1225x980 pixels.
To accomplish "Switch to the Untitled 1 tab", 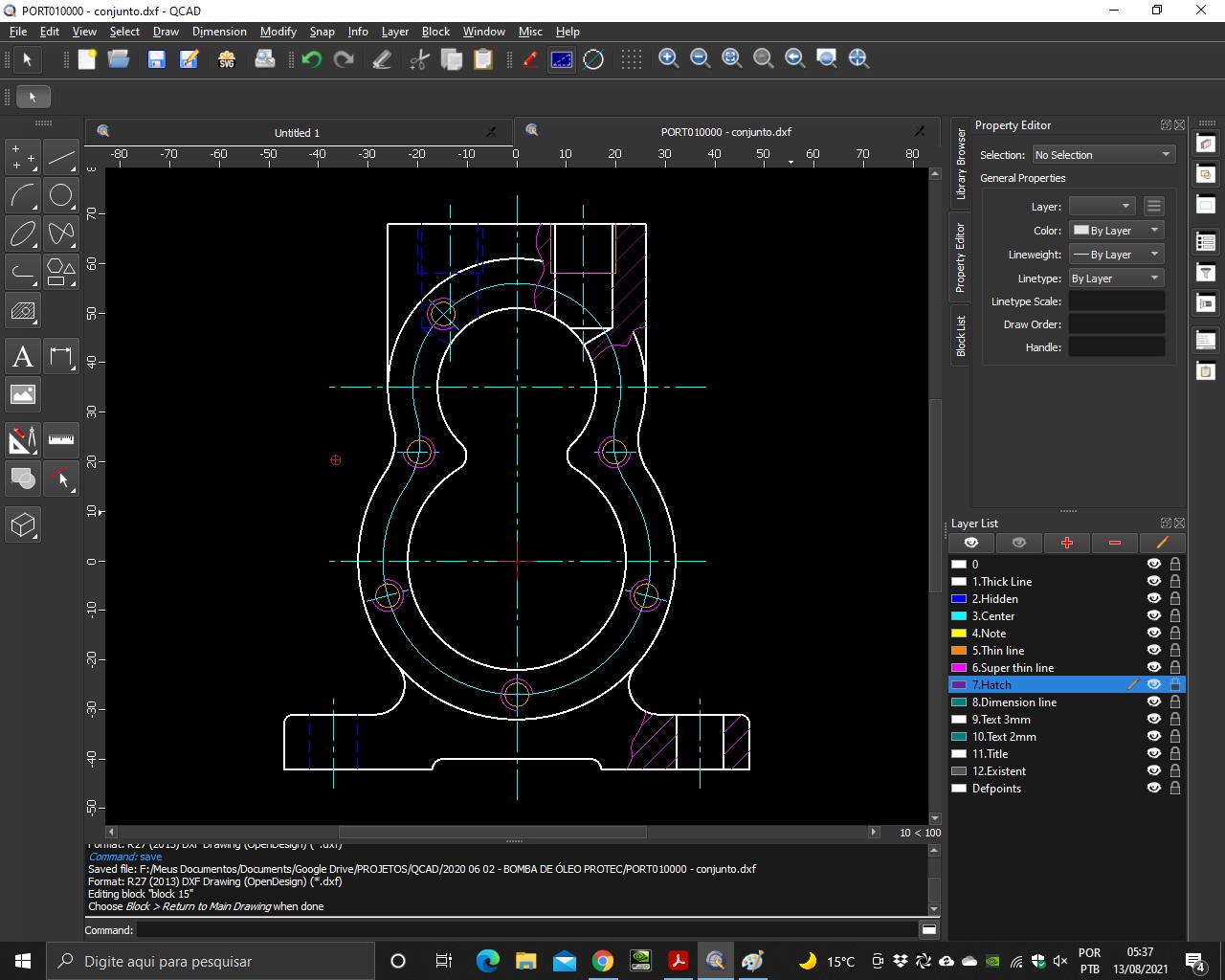I will click(x=297, y=133).
